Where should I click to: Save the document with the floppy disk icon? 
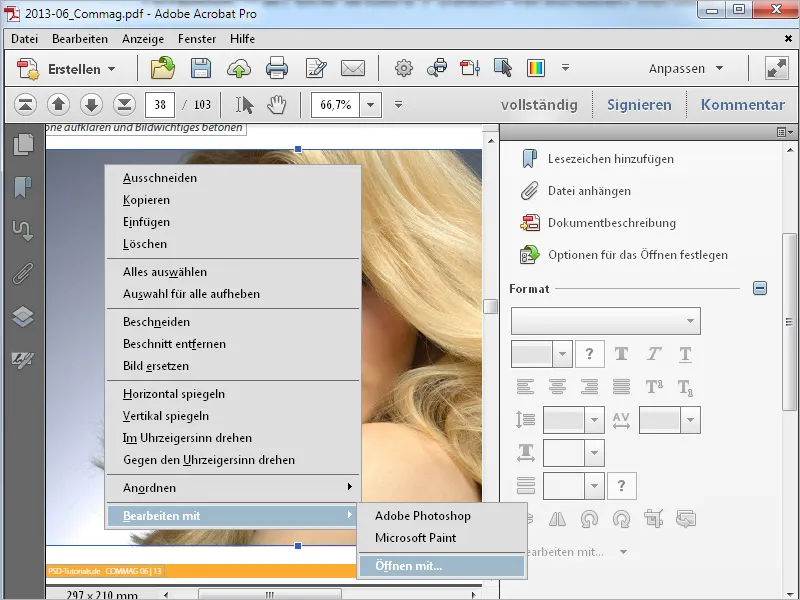point(201,68)
